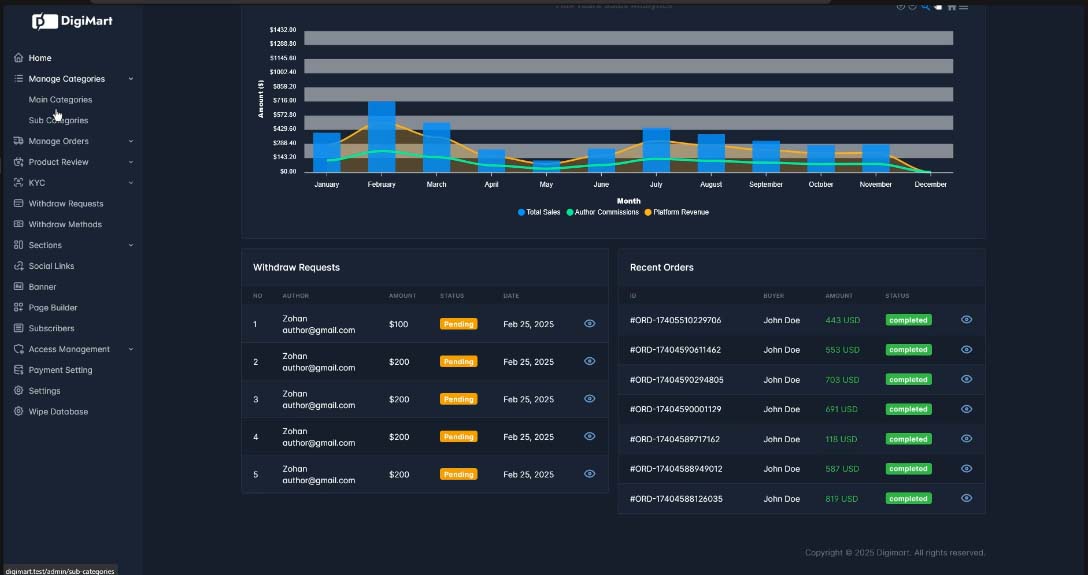The image size is (1088, 575).
Task: Click the Wipe Database sidebar item
Action: click(58, 412)
